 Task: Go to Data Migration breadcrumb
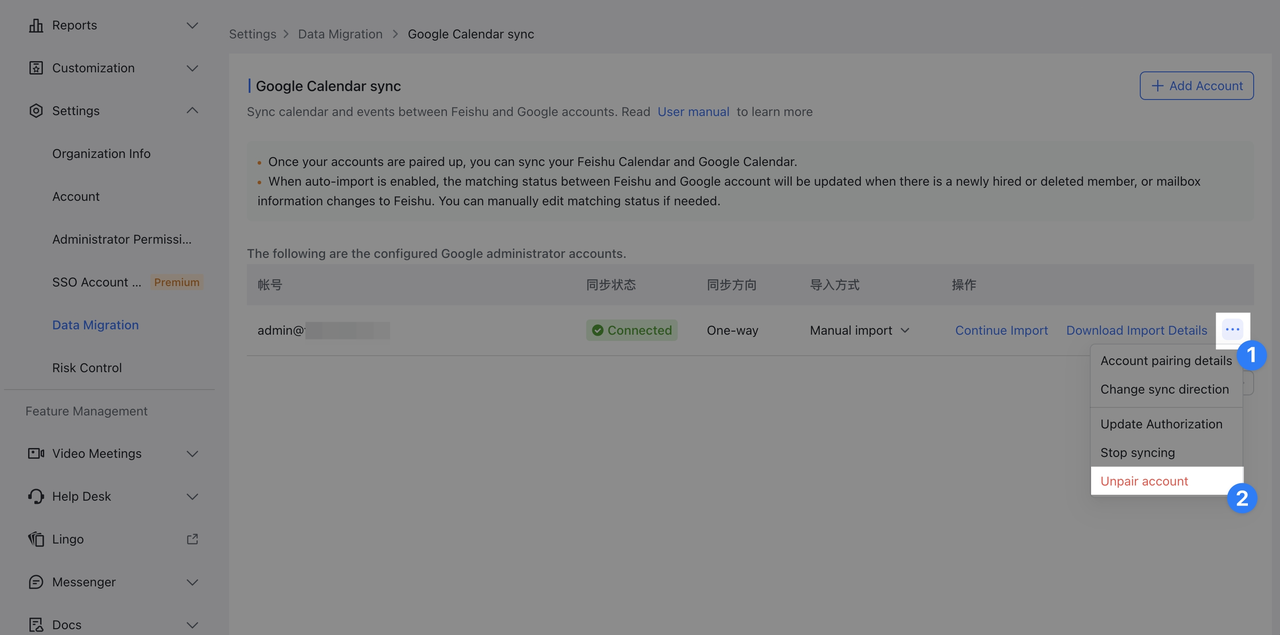pyautogui.click(x=340, y=34)
